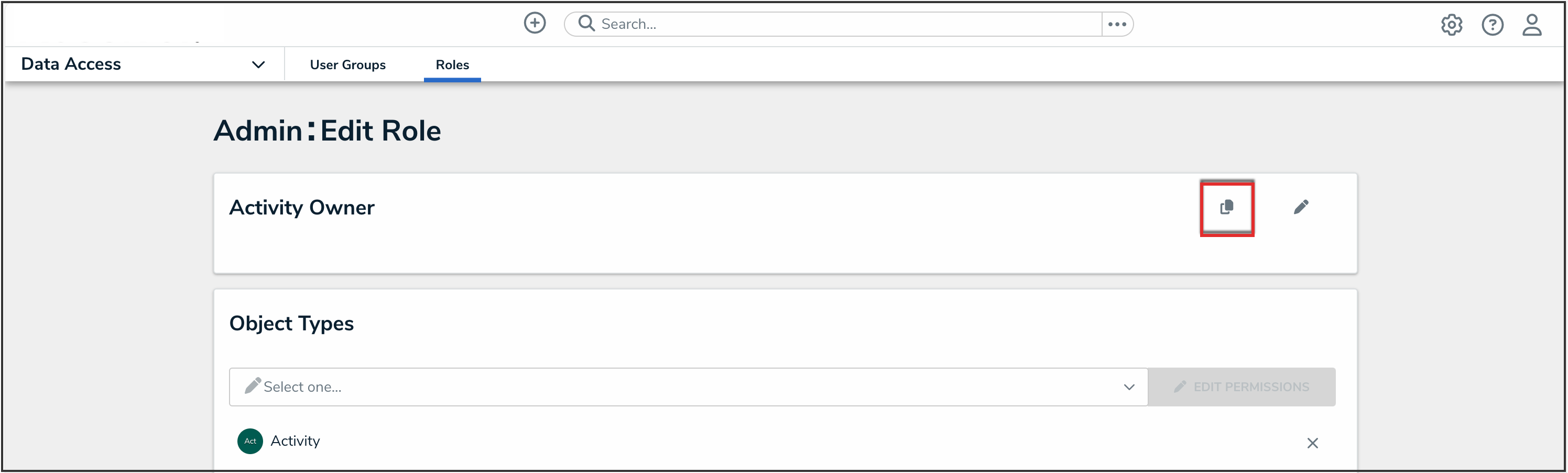Click the Admin: Edit Role heading
The image size is (1568, 473).
point(327,131)
